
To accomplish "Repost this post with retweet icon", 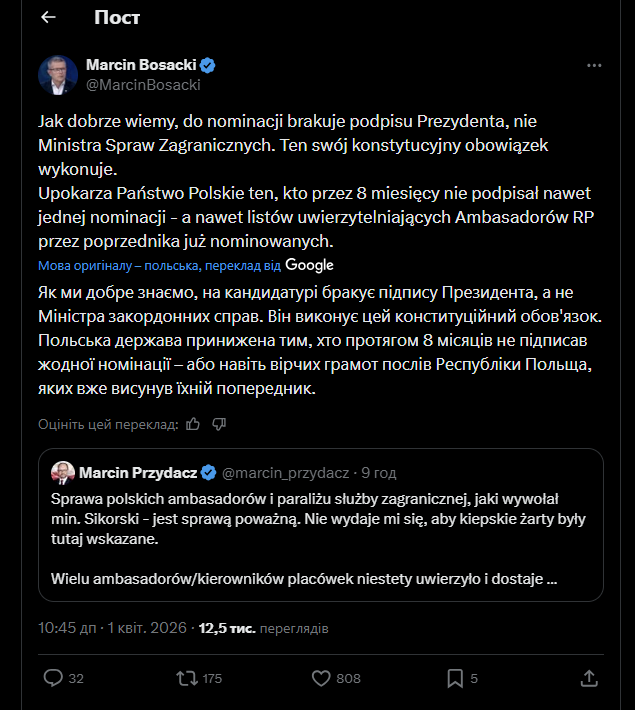I will click(186, 678).
